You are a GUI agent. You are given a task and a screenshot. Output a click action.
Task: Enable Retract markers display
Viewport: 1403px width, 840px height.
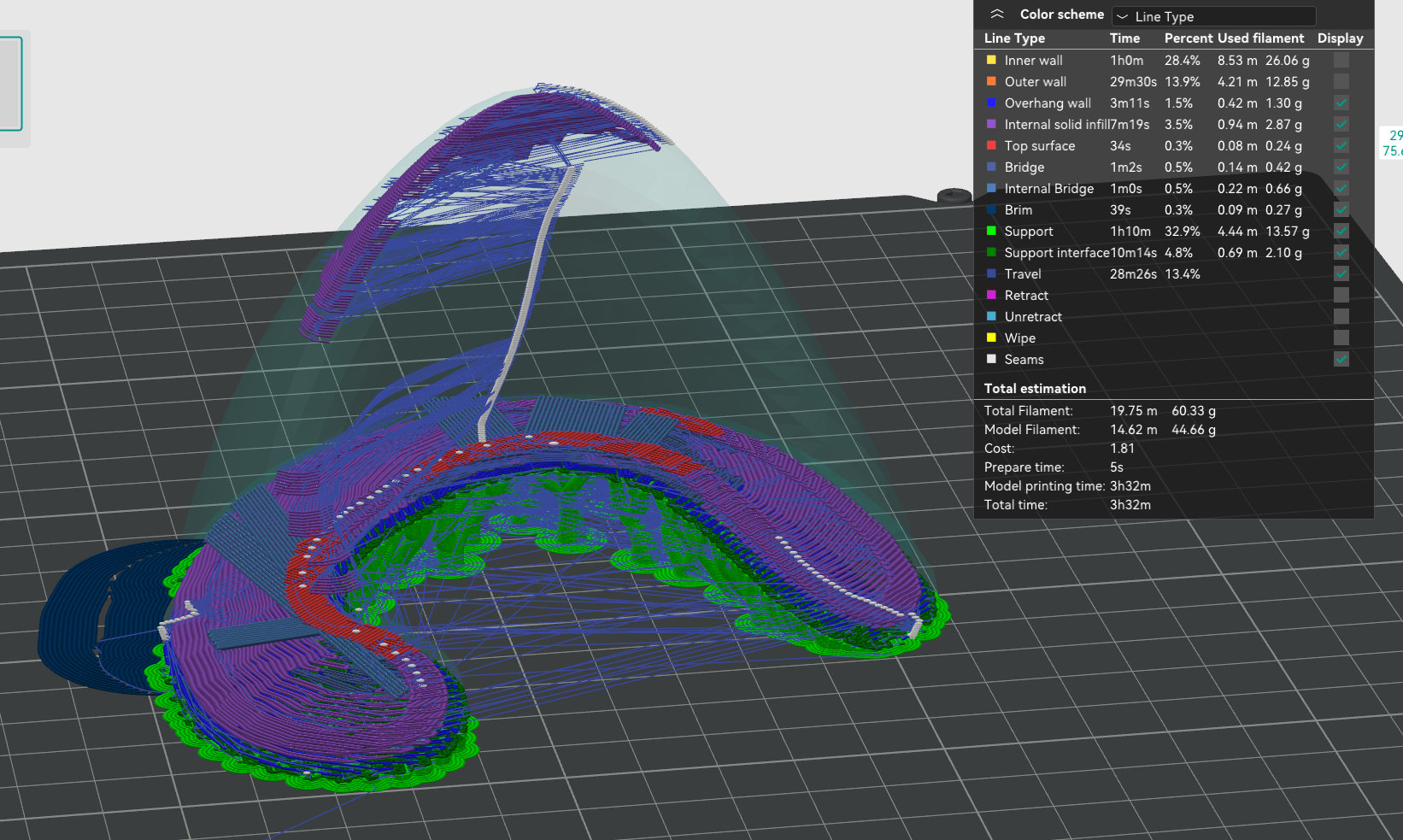coord(1341,296)
